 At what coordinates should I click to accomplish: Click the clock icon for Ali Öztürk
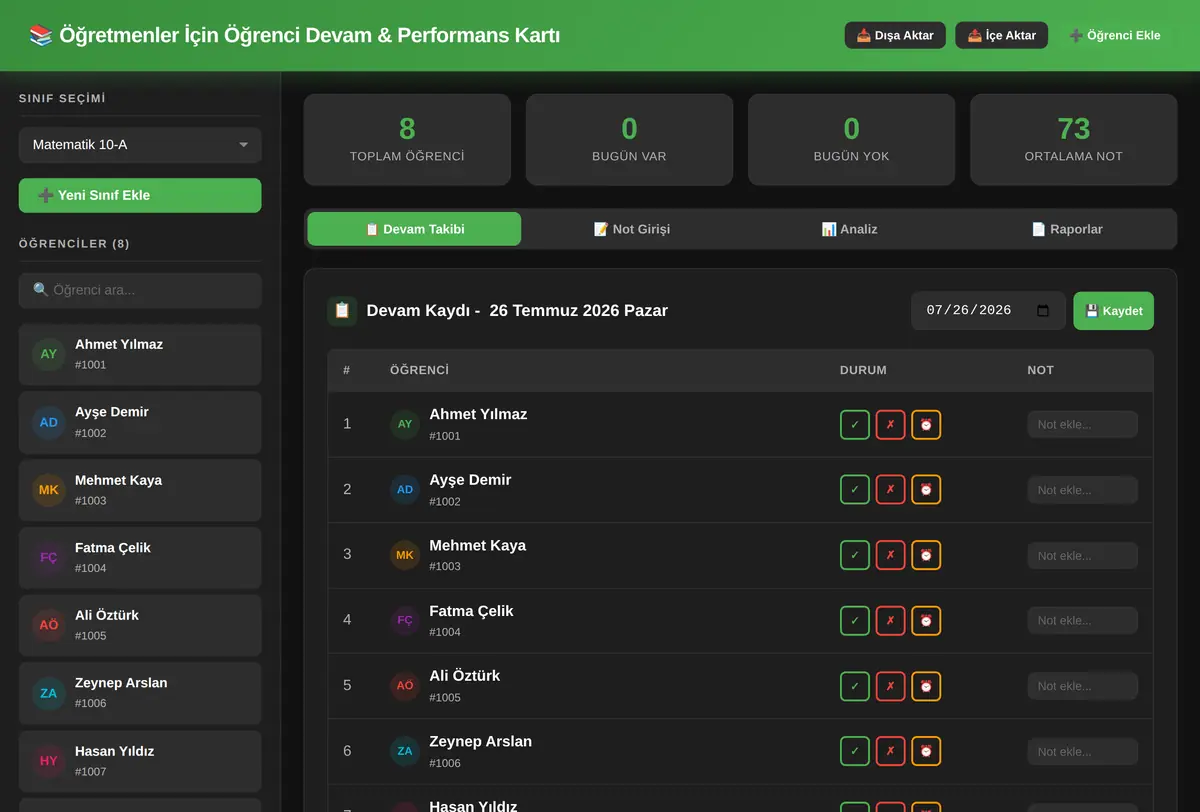[x=926, y=686]
